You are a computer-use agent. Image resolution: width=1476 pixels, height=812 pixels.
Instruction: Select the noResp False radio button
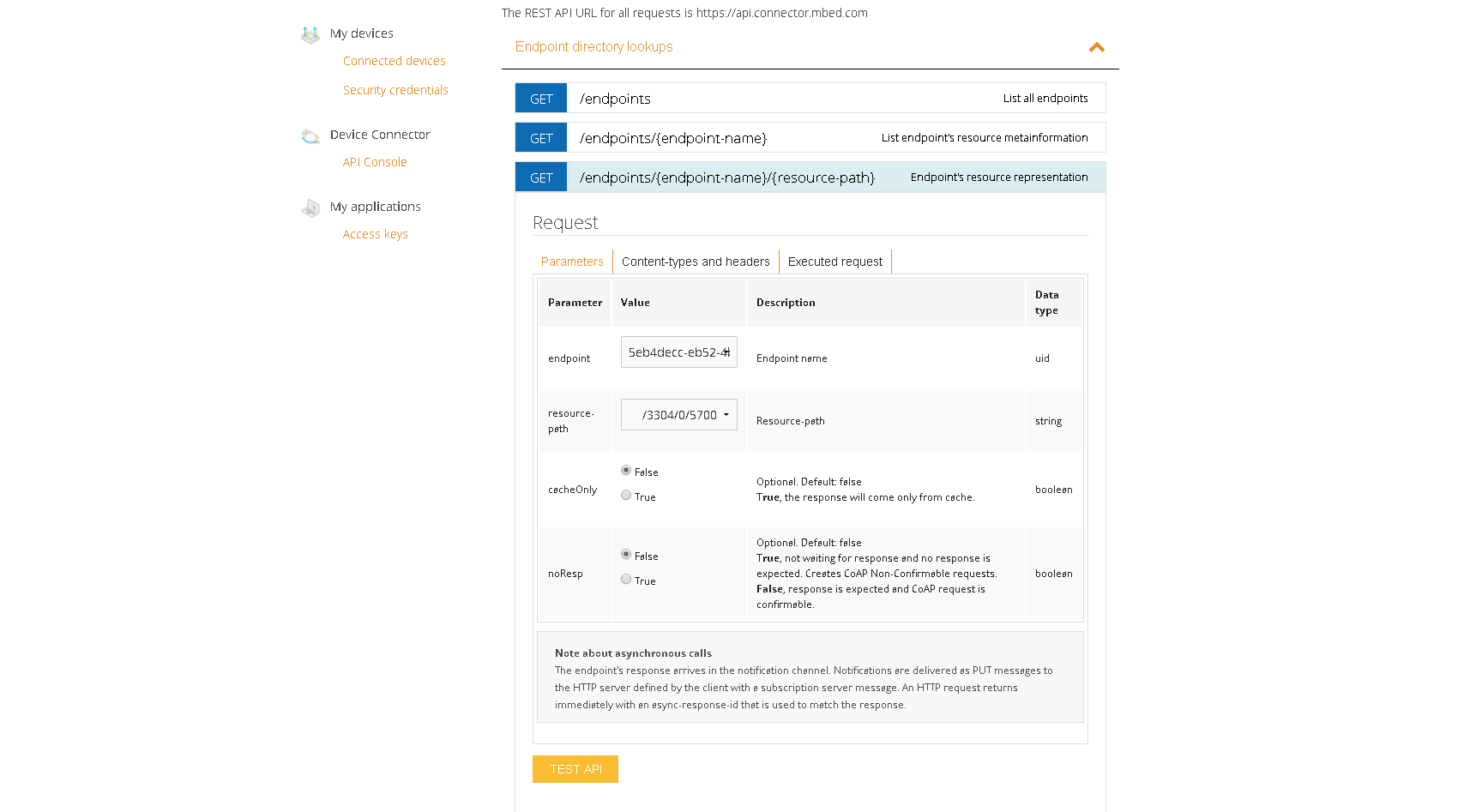626,555
